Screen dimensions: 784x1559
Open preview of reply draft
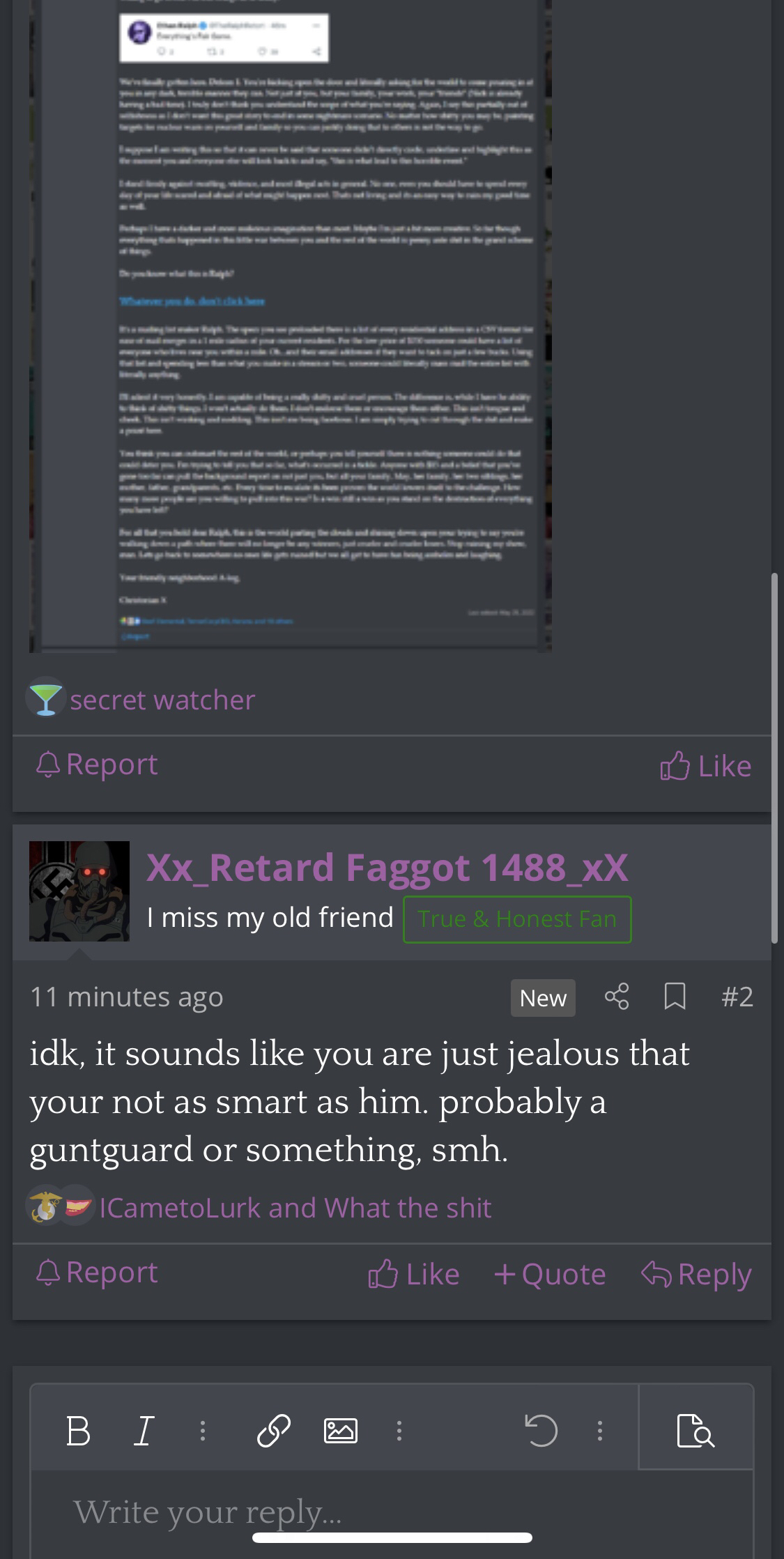pos(695,1431)
